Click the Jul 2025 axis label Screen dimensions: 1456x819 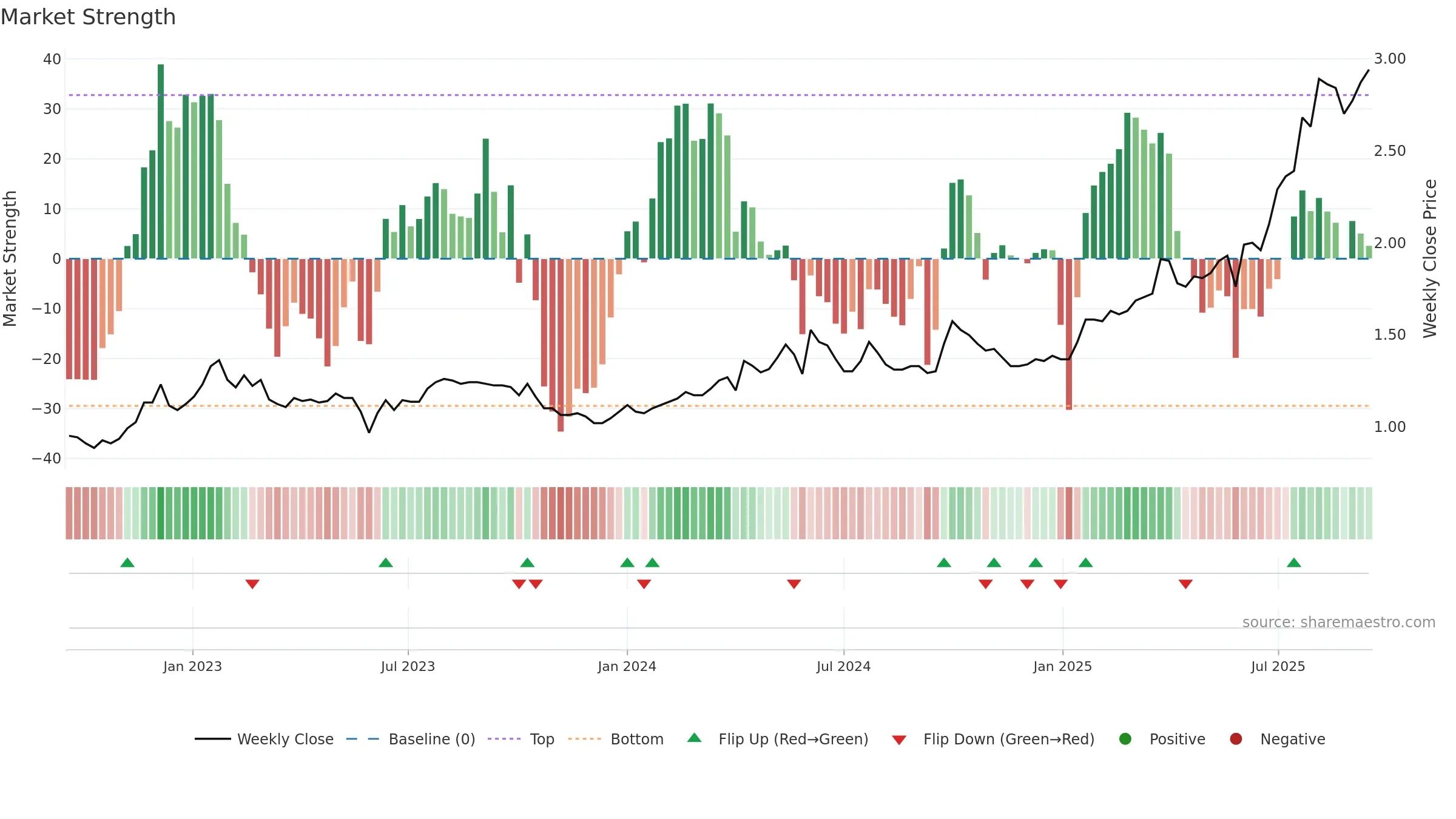[x=1278, y=666]
